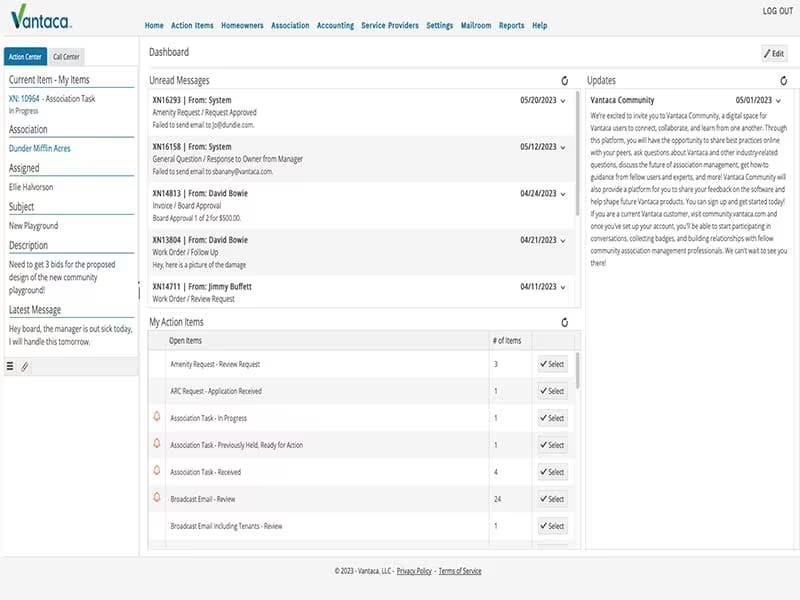Screen dimensions: 800x600
Task: Open message XN13804 from David Bowie
Action: click(360, 253)
